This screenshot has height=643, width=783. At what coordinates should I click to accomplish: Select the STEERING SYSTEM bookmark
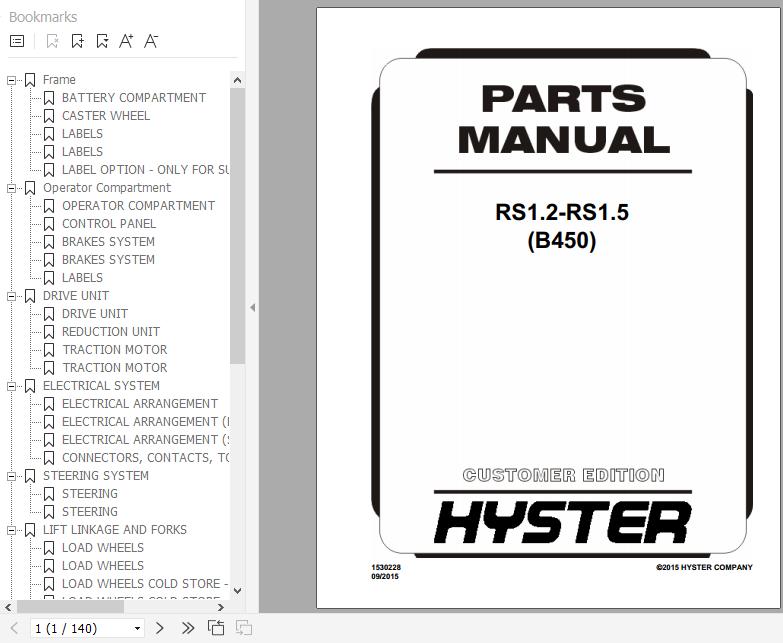tap(96, 476)
